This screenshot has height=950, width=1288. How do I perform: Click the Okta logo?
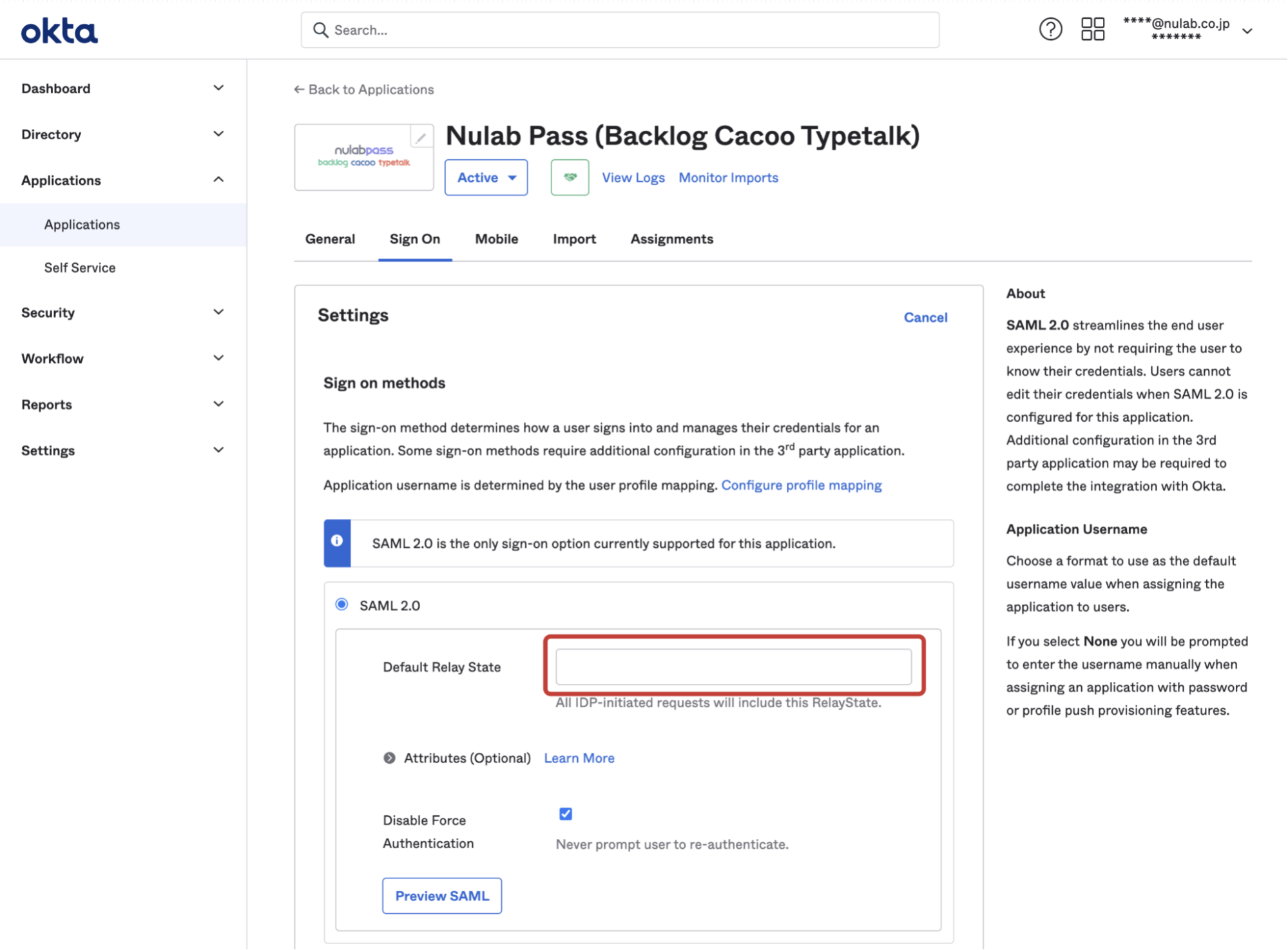click(x=59, y=31)
